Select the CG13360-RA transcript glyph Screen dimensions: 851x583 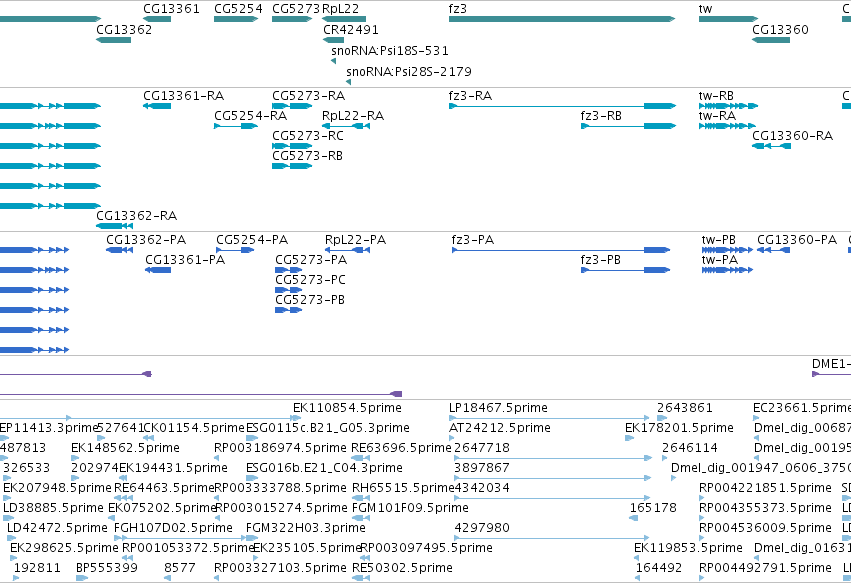pos(771,146)
